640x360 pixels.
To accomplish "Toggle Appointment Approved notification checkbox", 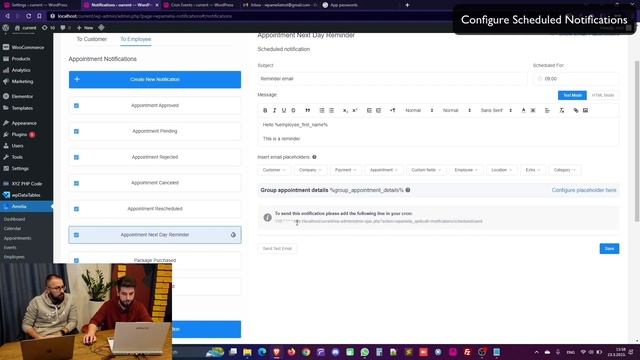I will click(76, 105).
